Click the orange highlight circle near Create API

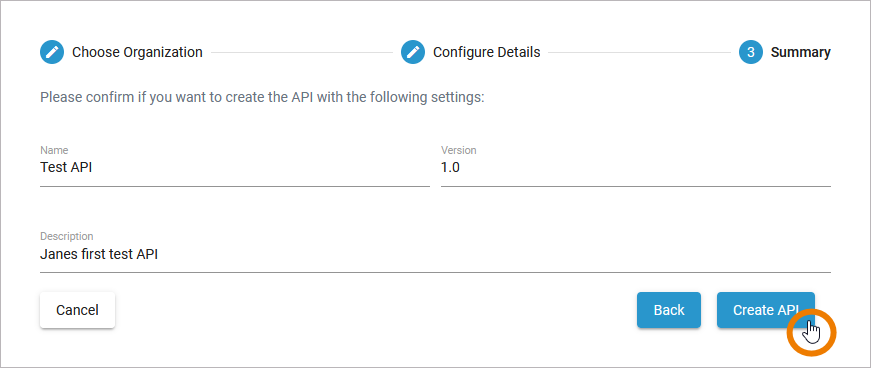coord(812,332)
